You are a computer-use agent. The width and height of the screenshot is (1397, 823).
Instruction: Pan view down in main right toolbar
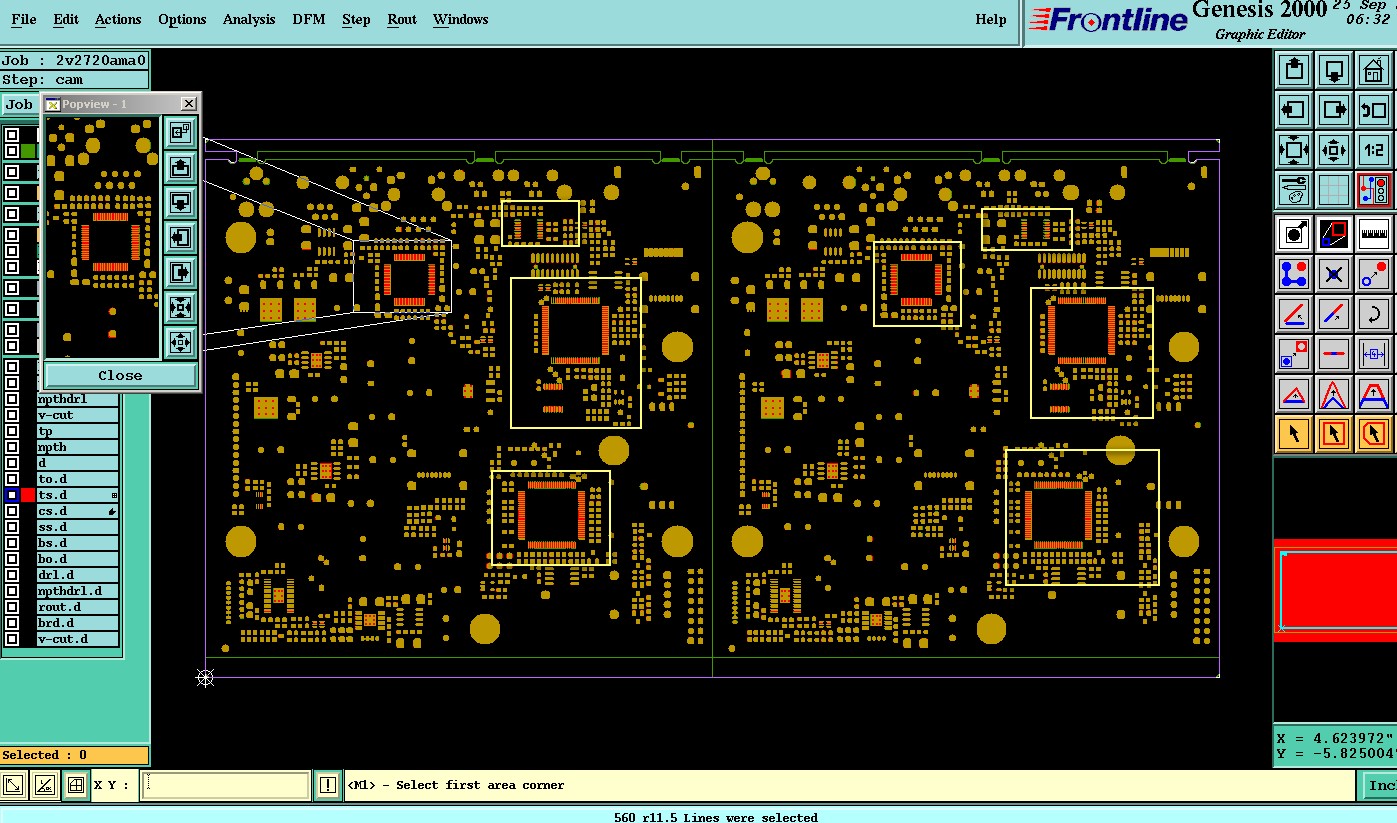(1334, 70)
